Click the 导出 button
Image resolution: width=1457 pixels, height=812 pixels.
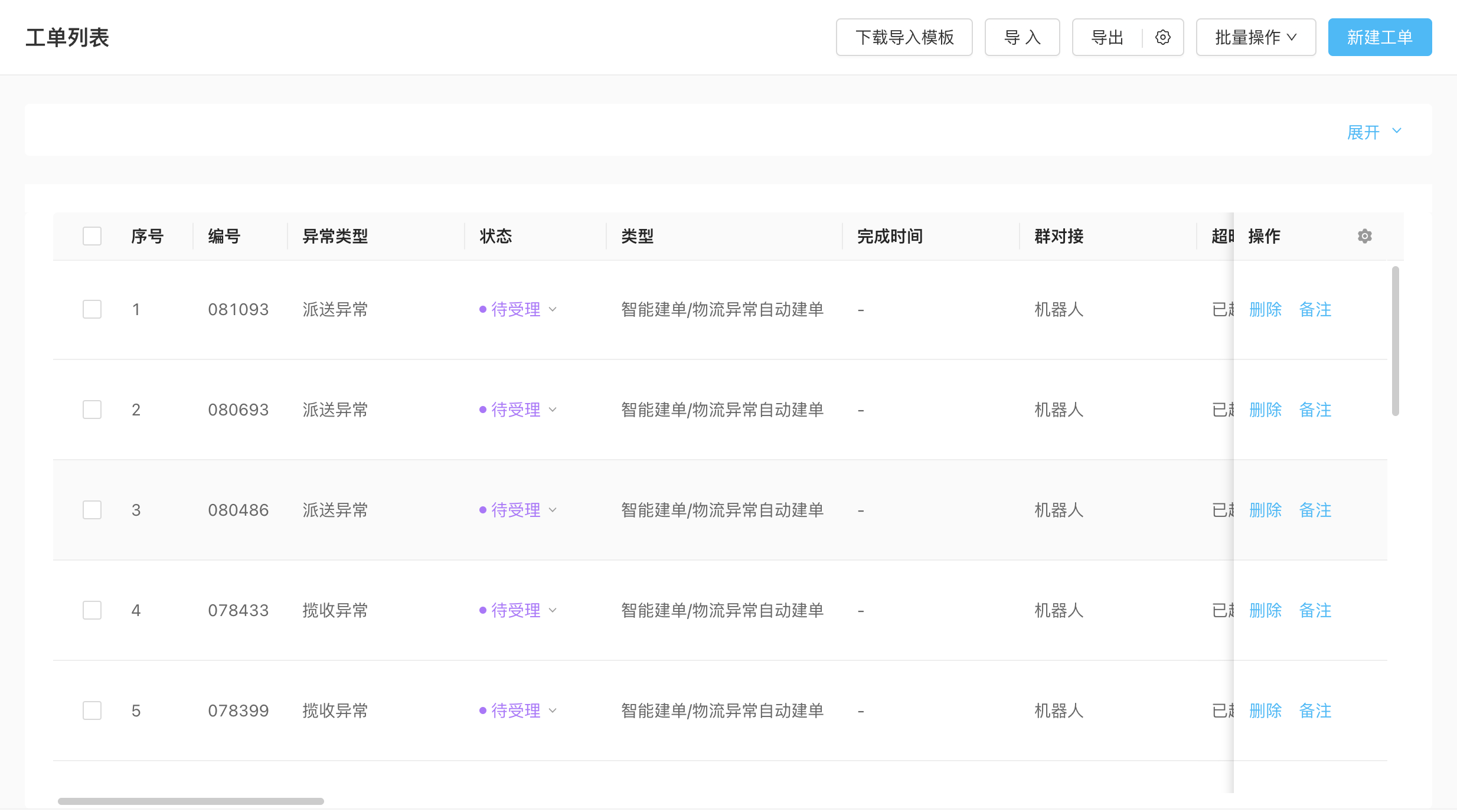point(1107,37)
